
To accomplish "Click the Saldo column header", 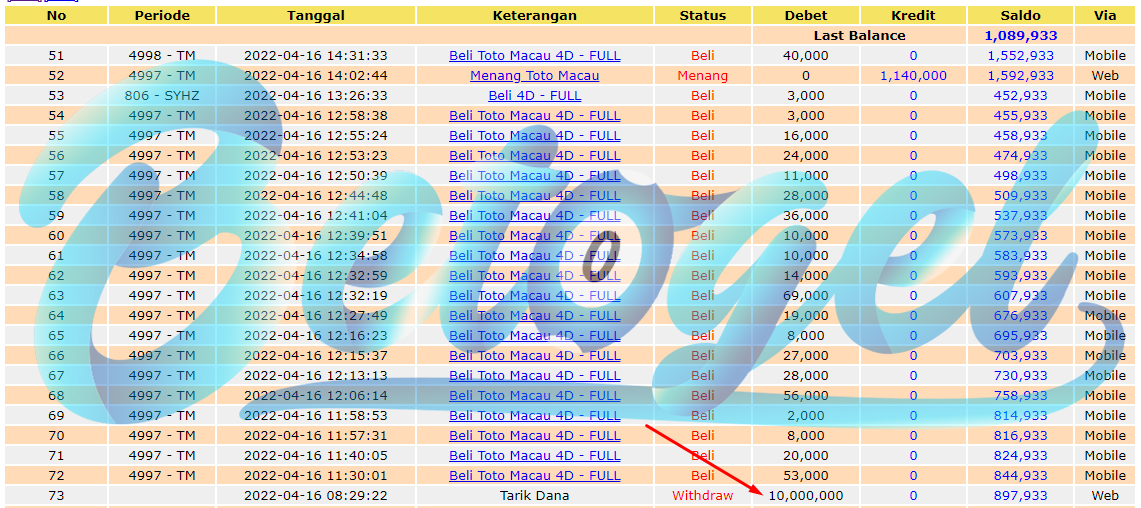I will coord(1020,15).
